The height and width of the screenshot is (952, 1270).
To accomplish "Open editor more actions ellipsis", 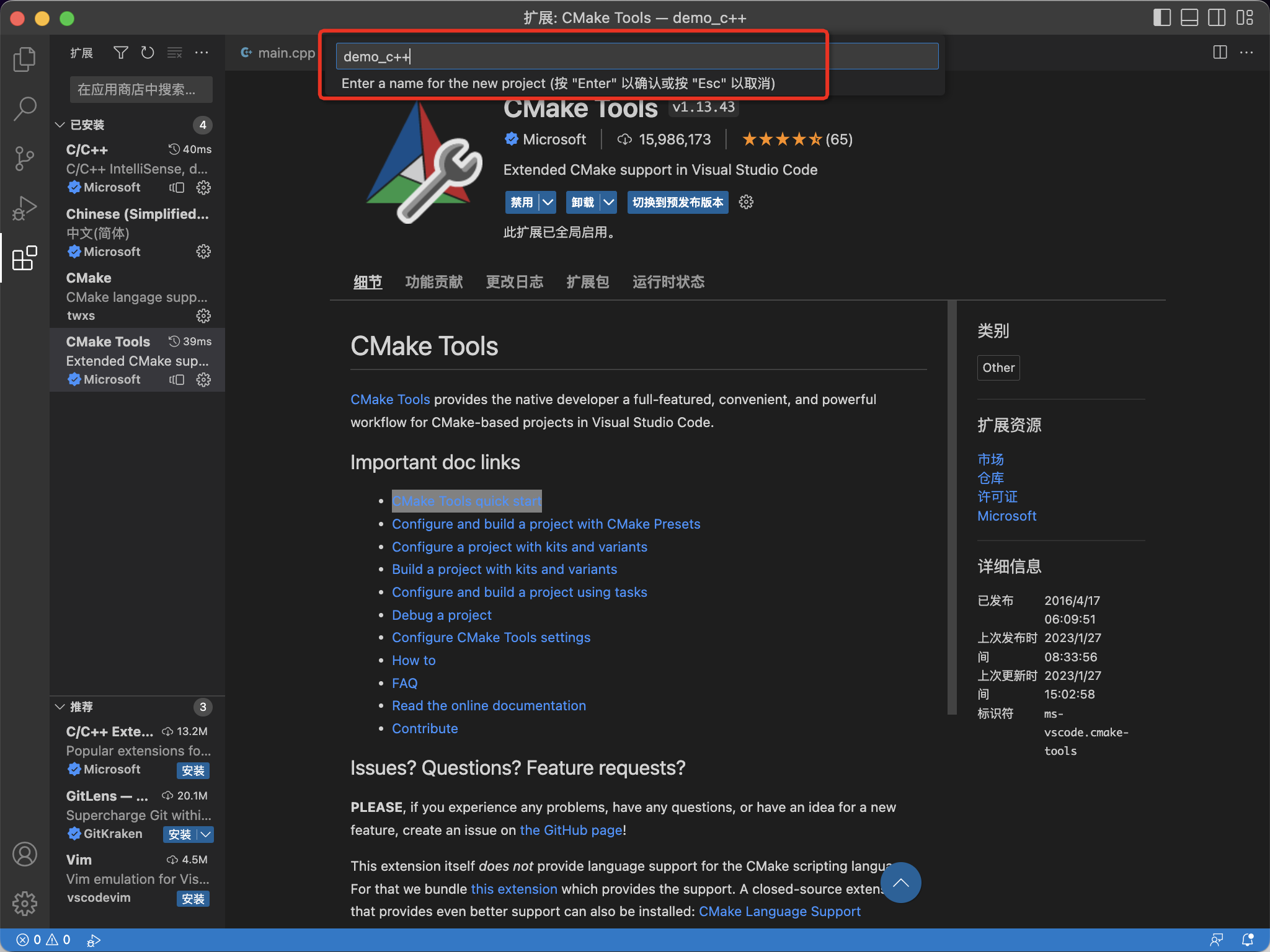I will [1246, 52].
